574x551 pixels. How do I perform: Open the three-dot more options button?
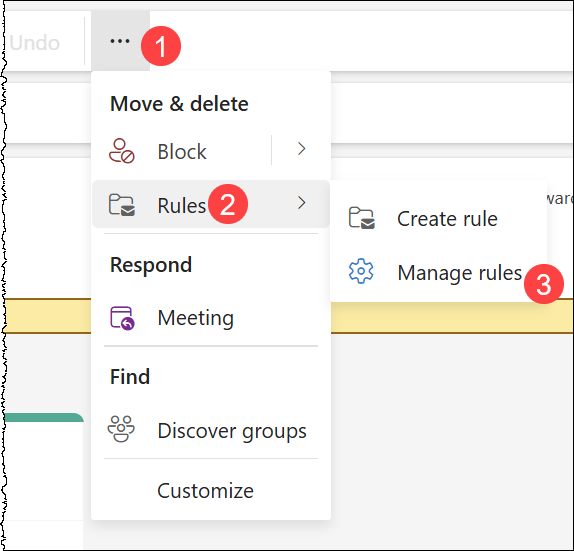[x=120, y=41]
